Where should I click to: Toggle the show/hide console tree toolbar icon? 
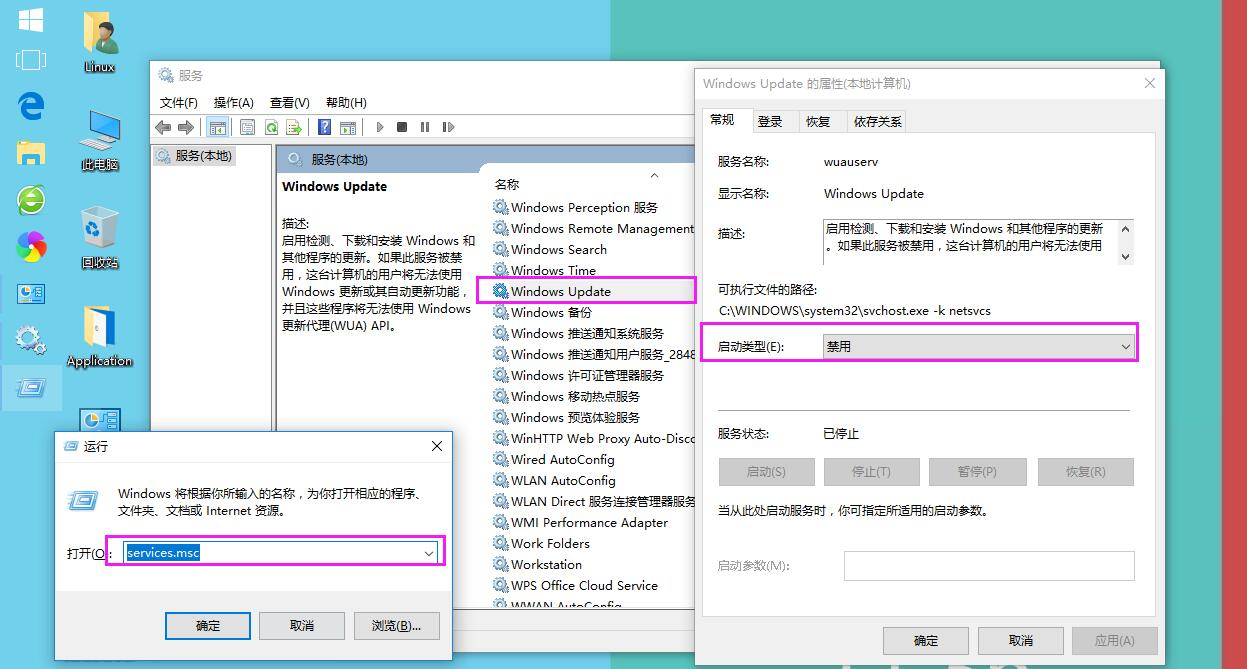pyautogui.click(x=217, y=127)
